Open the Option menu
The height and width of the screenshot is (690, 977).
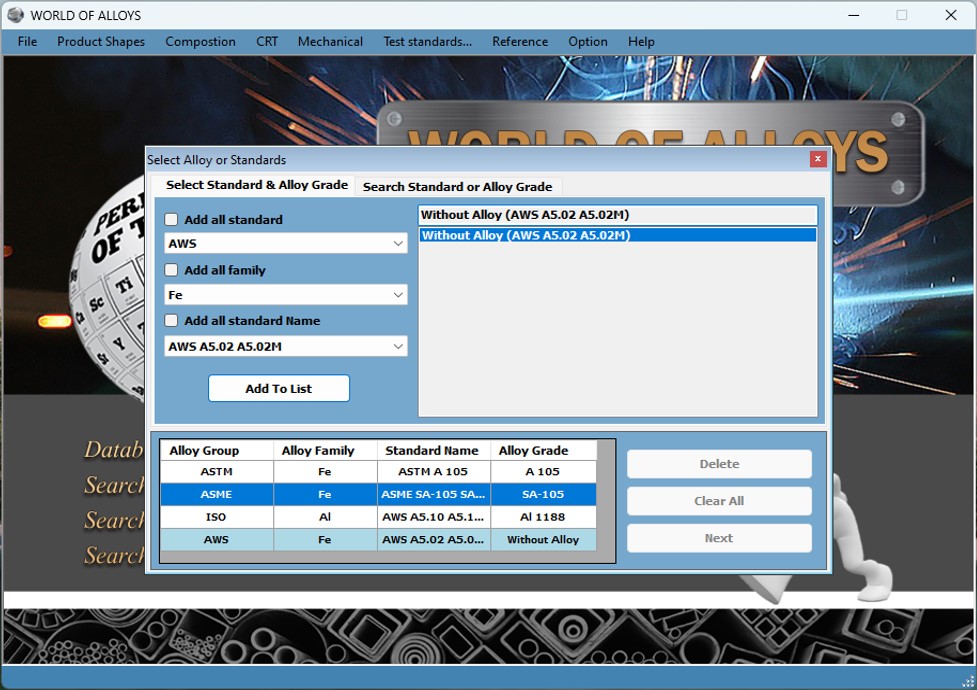click(588, 42)
